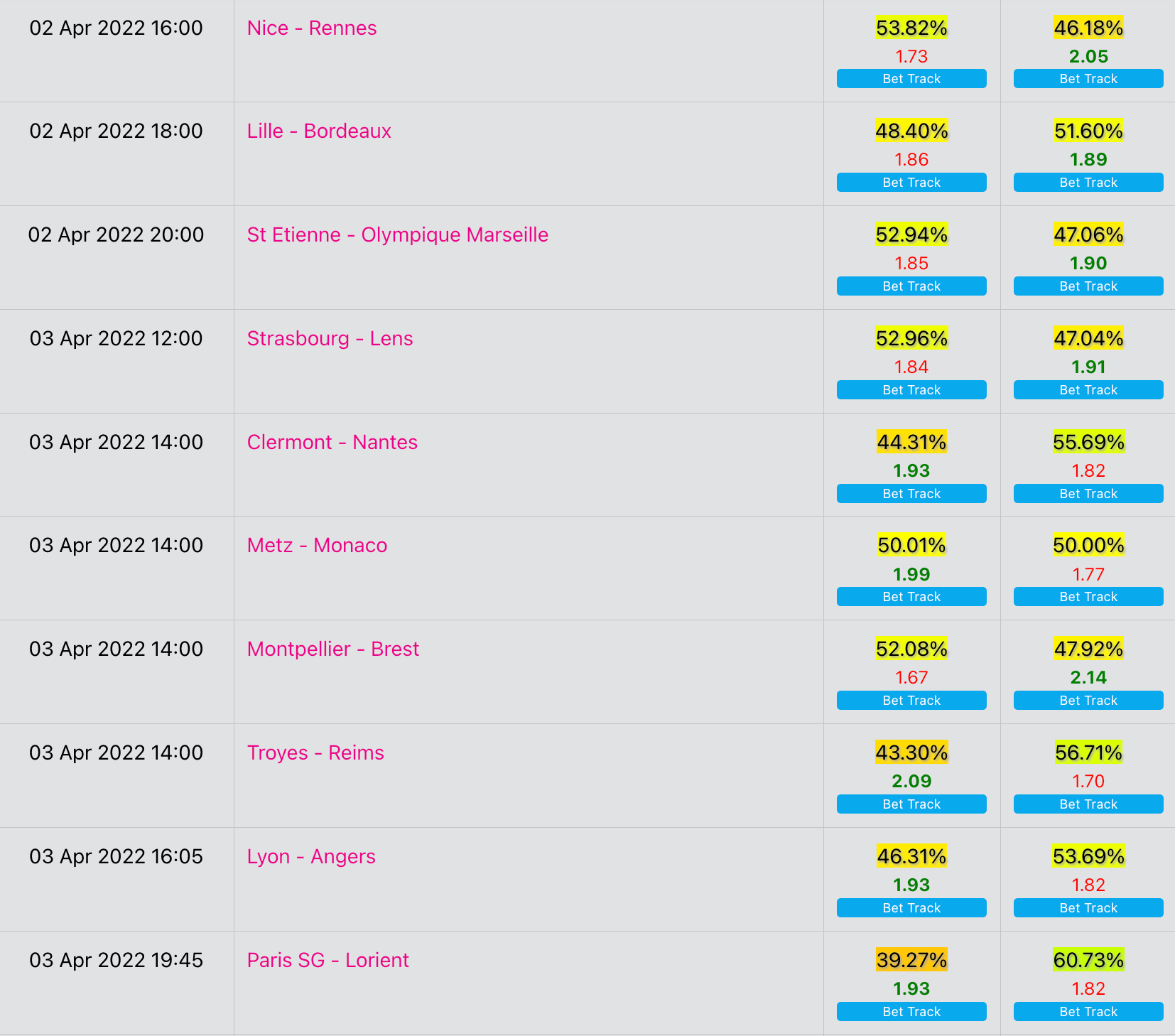Click Bet Track under Montpellier - Brest 2.14 odds
The height and width of the screenshot is (1036, 1175).
click(x=1088, y=701)
